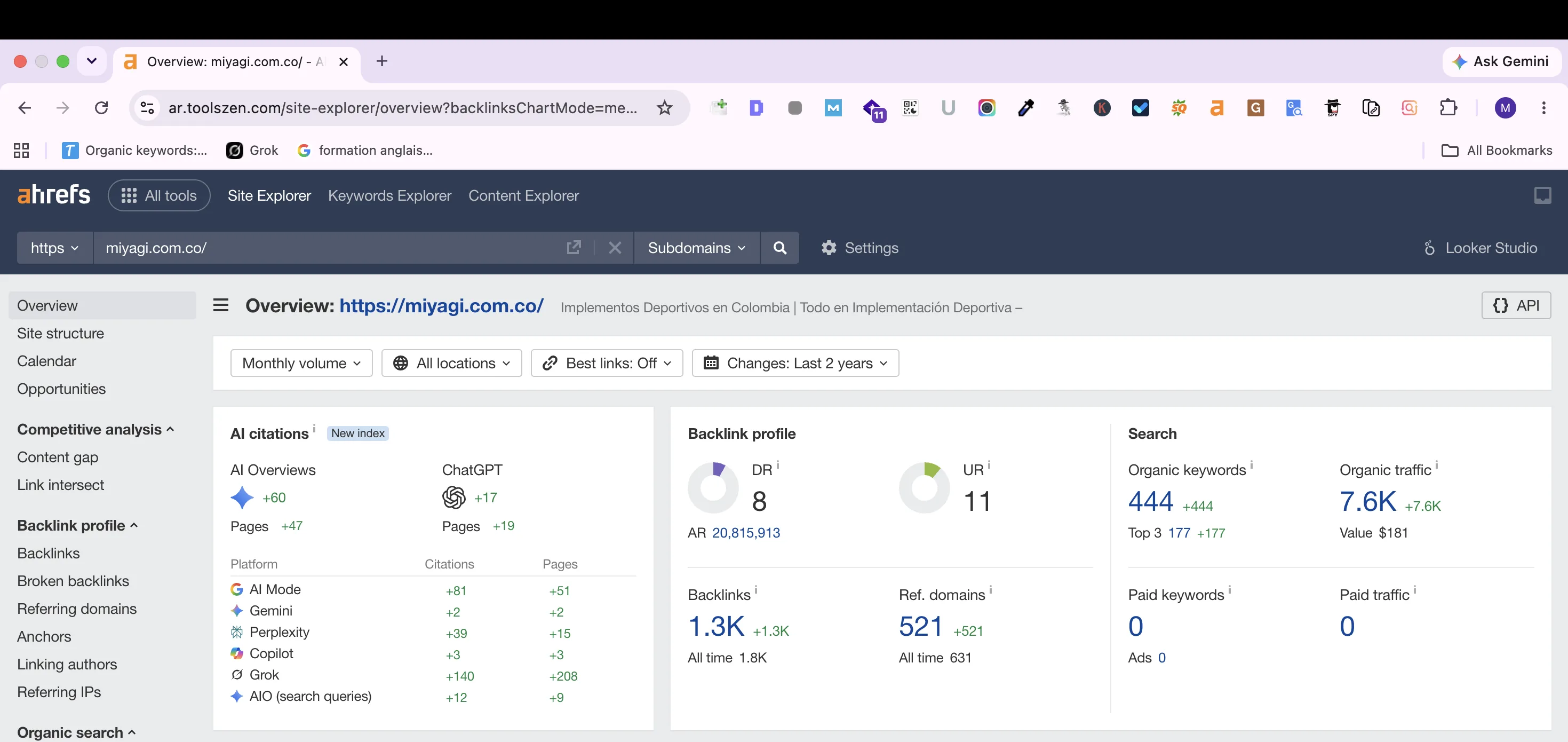Open the Grok bookmark
This screenshot has height=742, width=1568.
(x=252, y=151)
